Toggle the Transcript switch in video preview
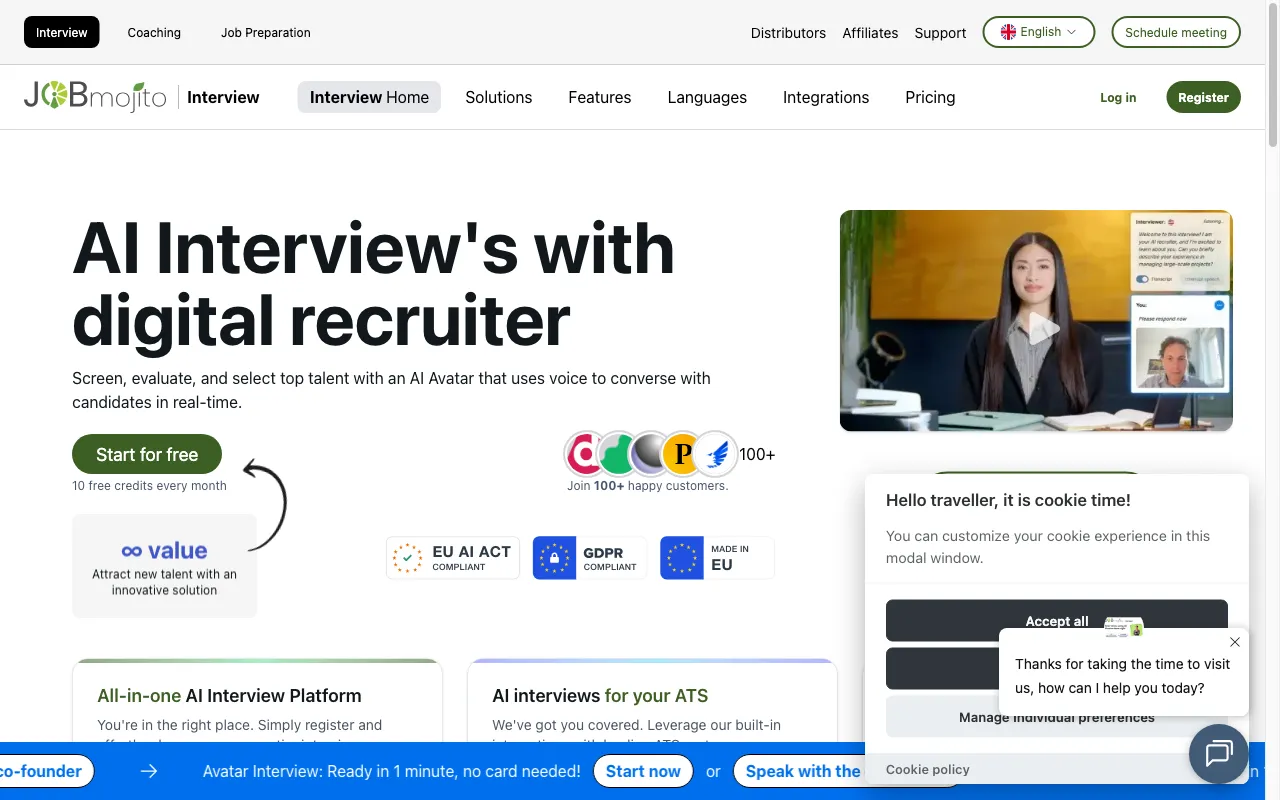1280x800 pixels. (1142, 279)
